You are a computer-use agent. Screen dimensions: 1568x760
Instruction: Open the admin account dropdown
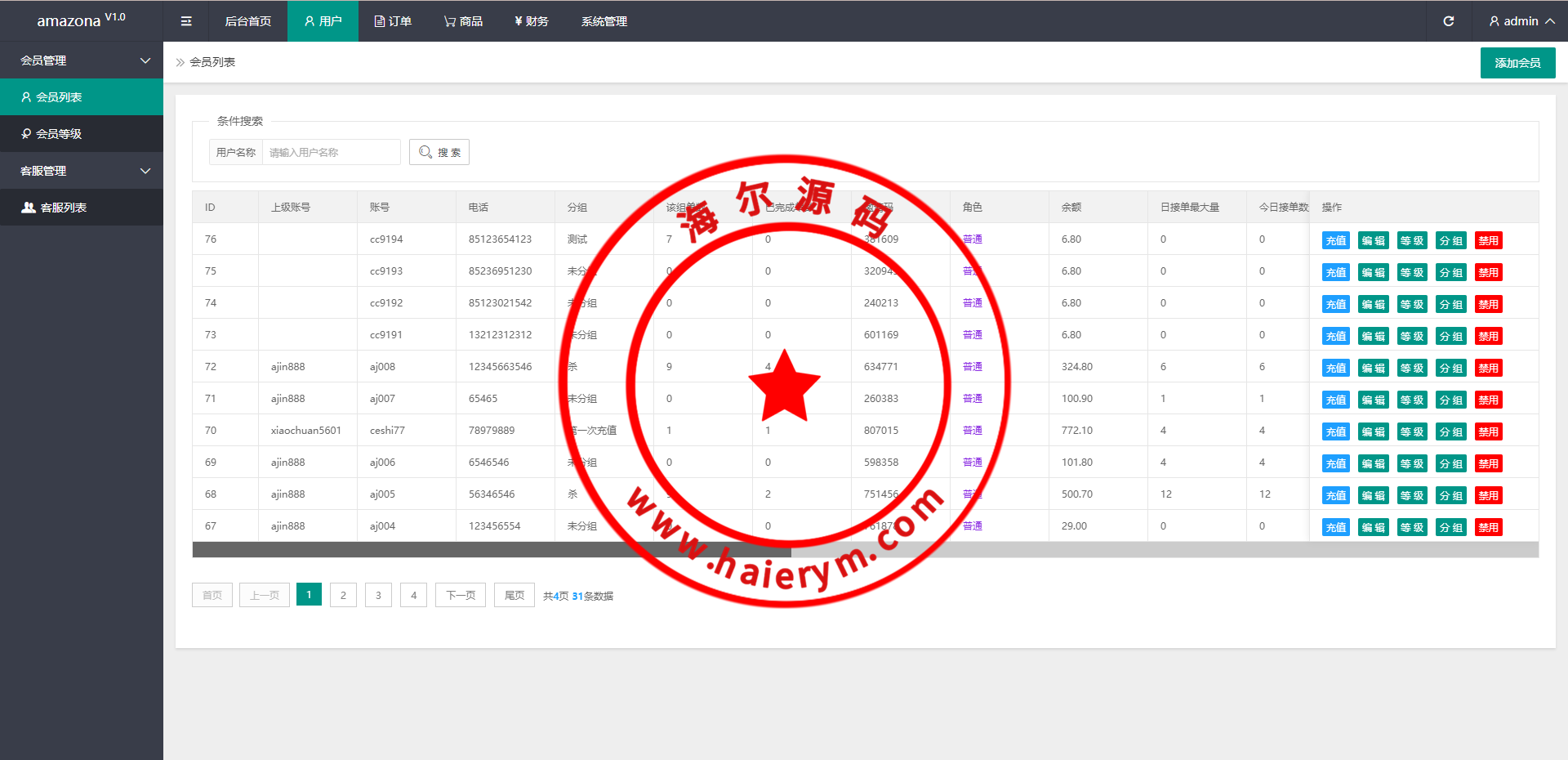coord(1521,21)
